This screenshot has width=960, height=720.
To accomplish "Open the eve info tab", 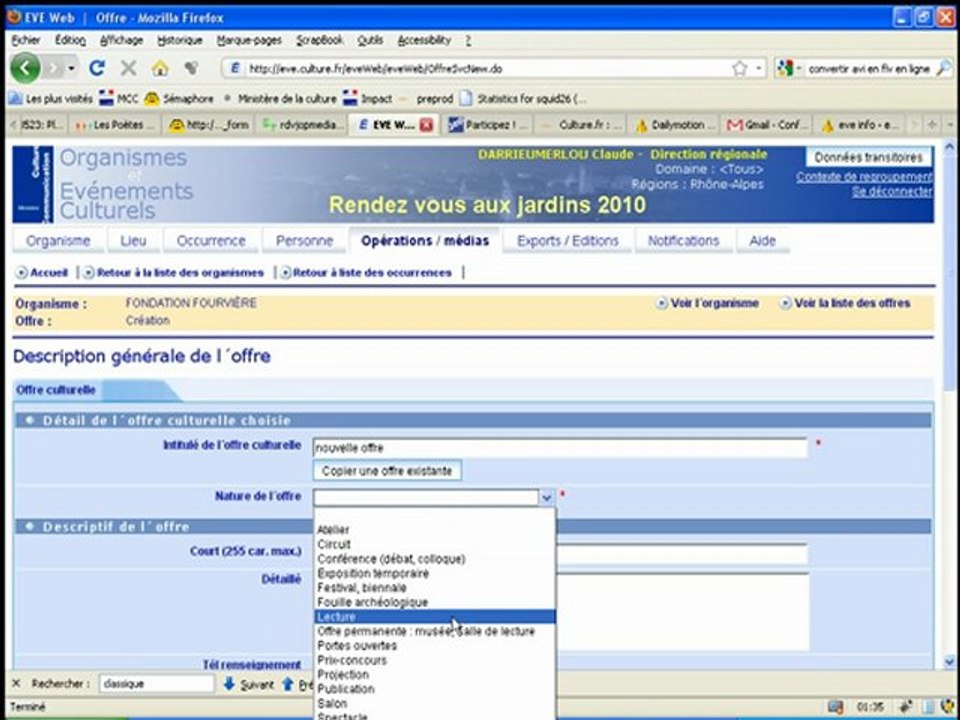I will [860, 125].
